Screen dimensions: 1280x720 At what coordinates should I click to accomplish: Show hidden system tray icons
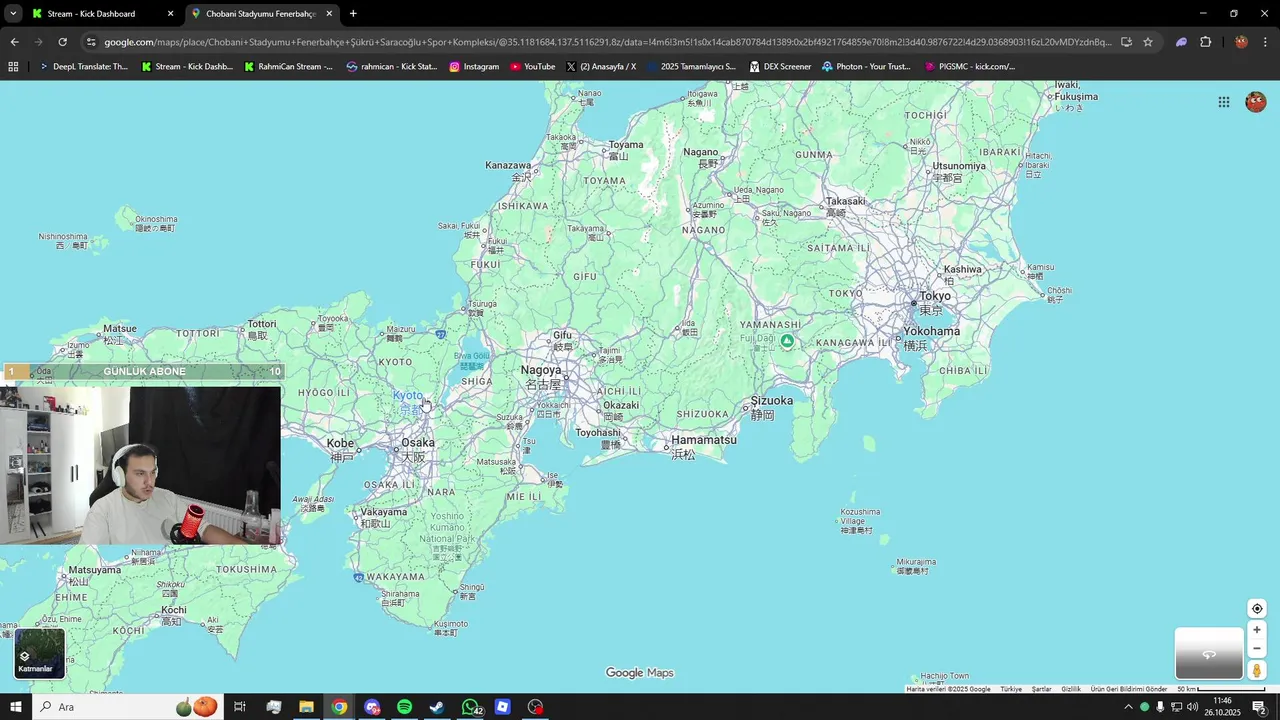coord(1128,707)
